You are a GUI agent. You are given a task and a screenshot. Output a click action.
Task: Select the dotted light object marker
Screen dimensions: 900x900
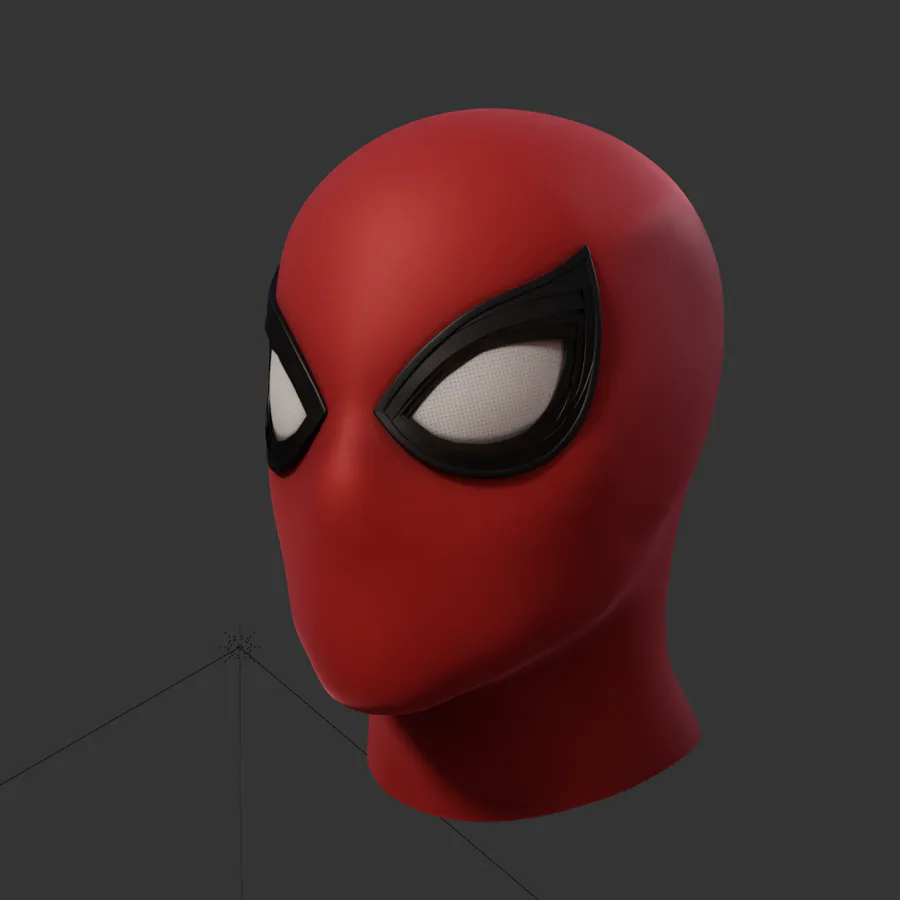pyautogui.click(x=239, y=646)
